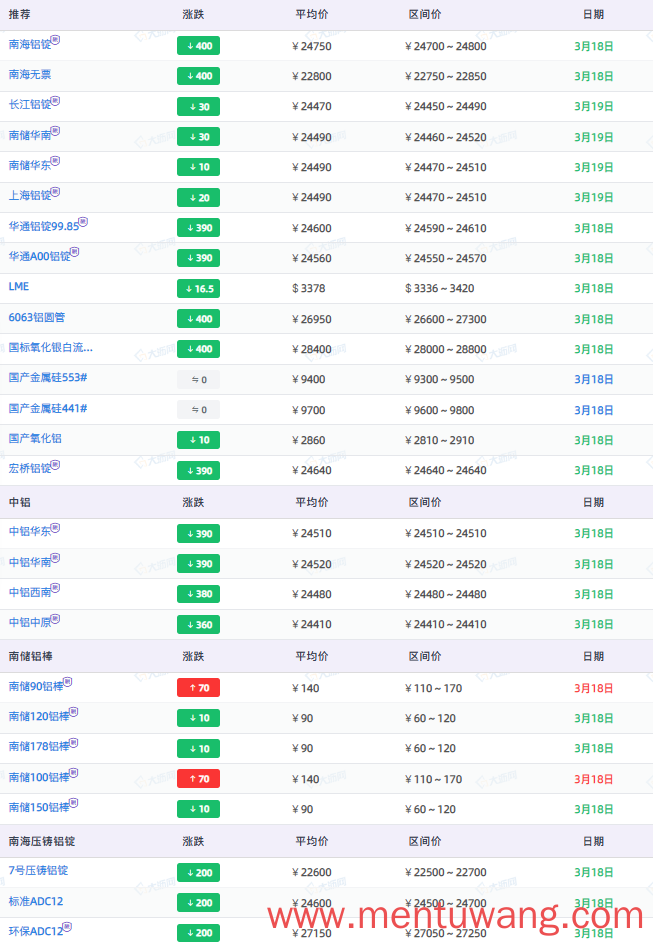Open the 国产氧化铝 link
This screenshot has height=946, width=653.
point(35,439)
